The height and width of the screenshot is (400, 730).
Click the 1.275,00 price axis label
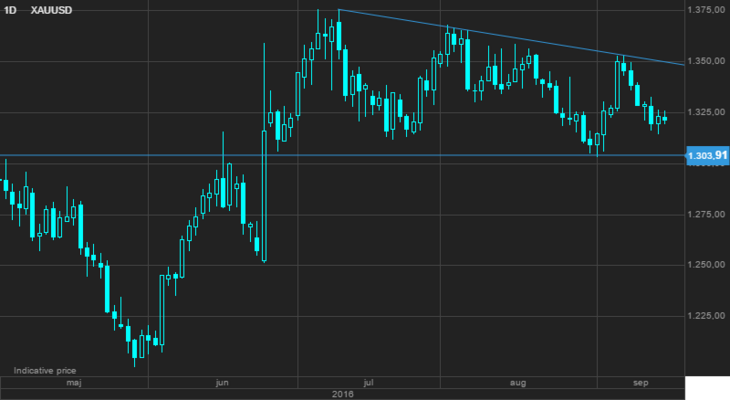pyautogui.click(x=706, y=214)
